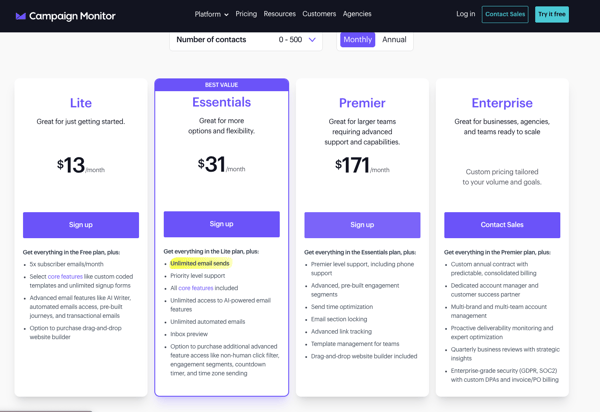Screen dimensions: 600x412
Task: Click the $171 /month price
Action: click(x=362, y=165)
